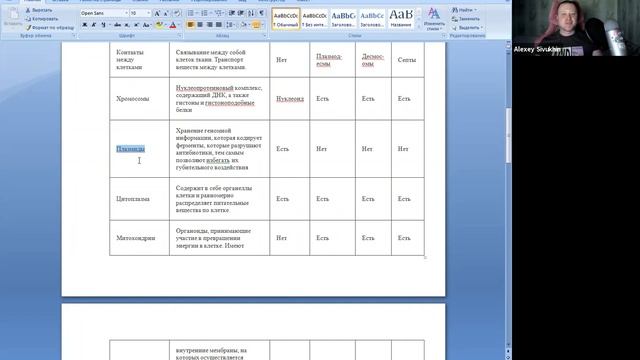Click the vertical scrollbar thumb
Viewport: 640px width, 360px height.
508,136
